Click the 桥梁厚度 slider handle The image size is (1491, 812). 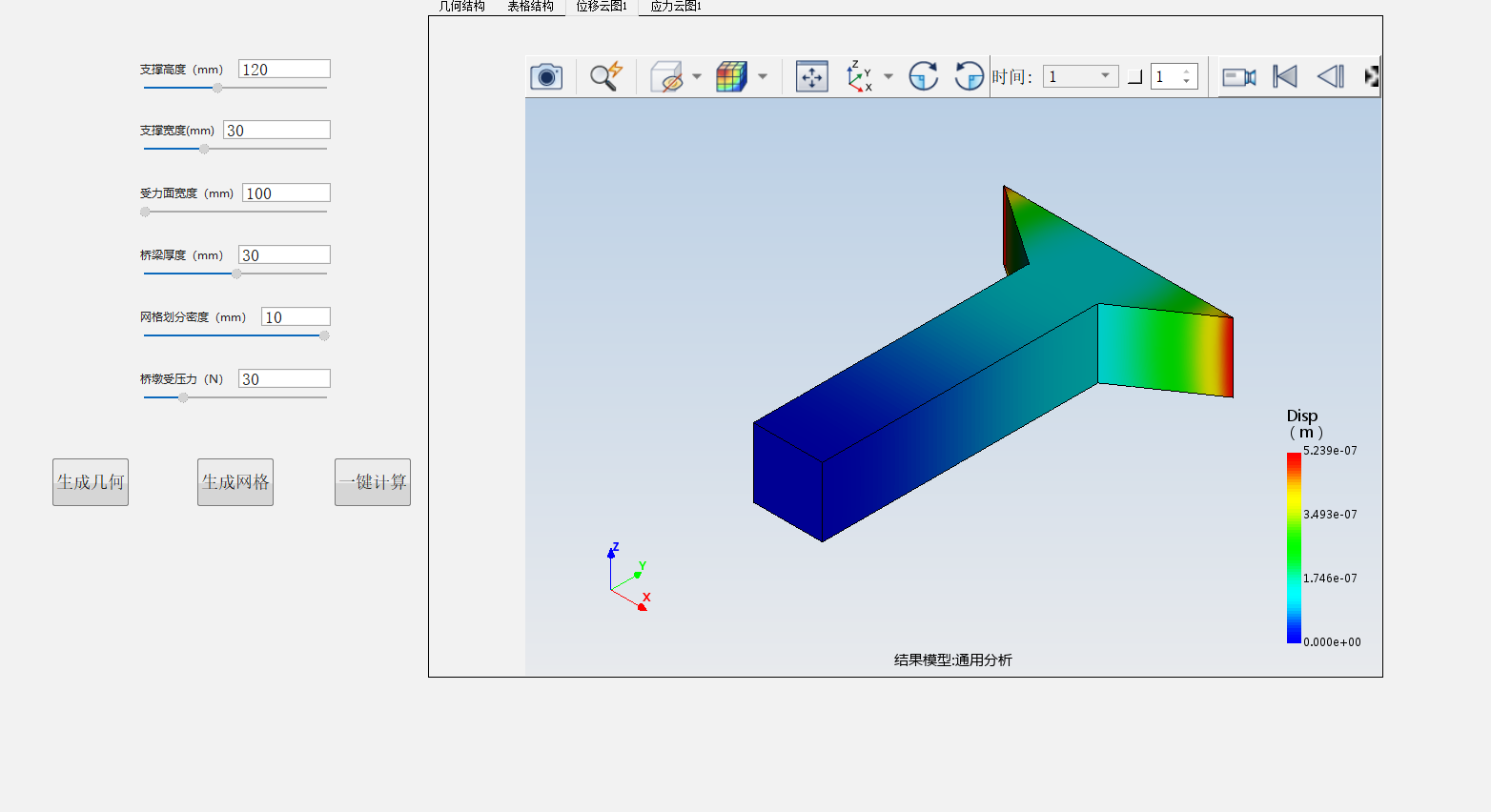pos(236,274)
